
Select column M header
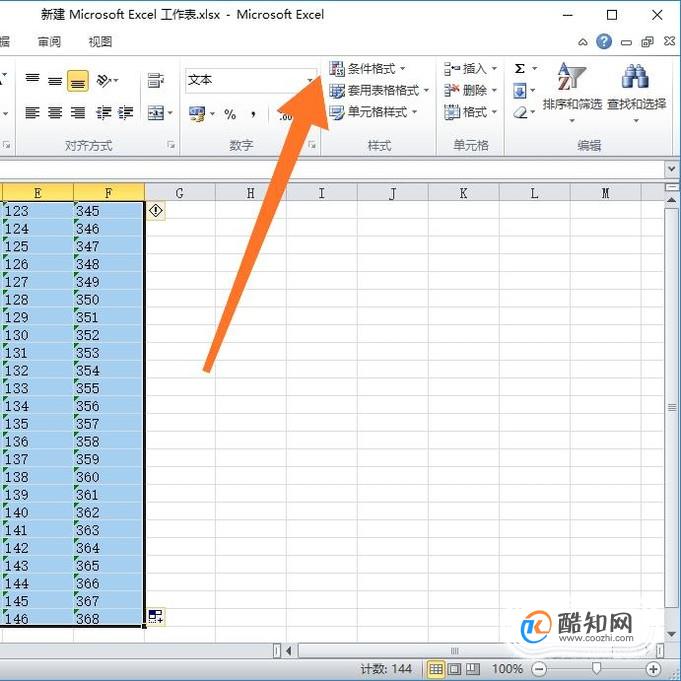[x=605, y=193]
